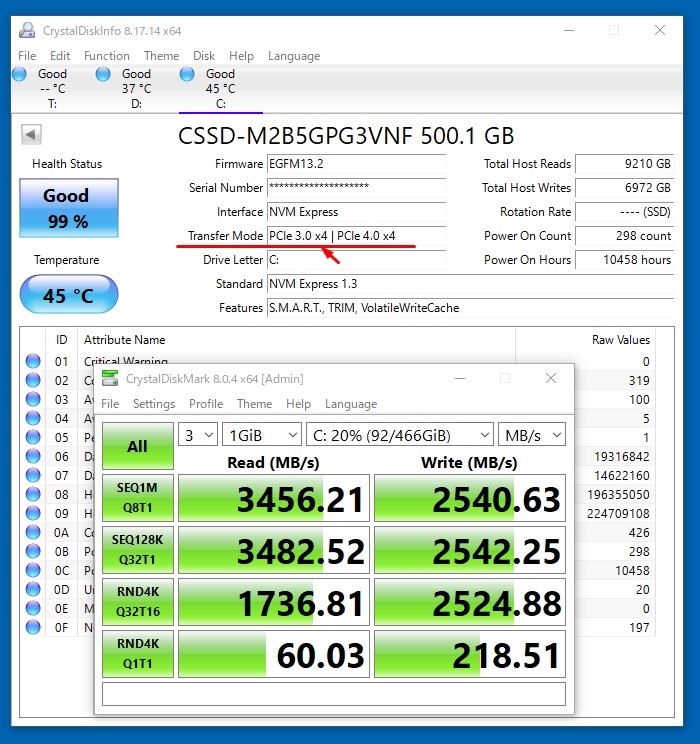This screenshot has height=744, width=700.
Task: Expand the target drive dropdown C: 20%
Action: (400, 435)
